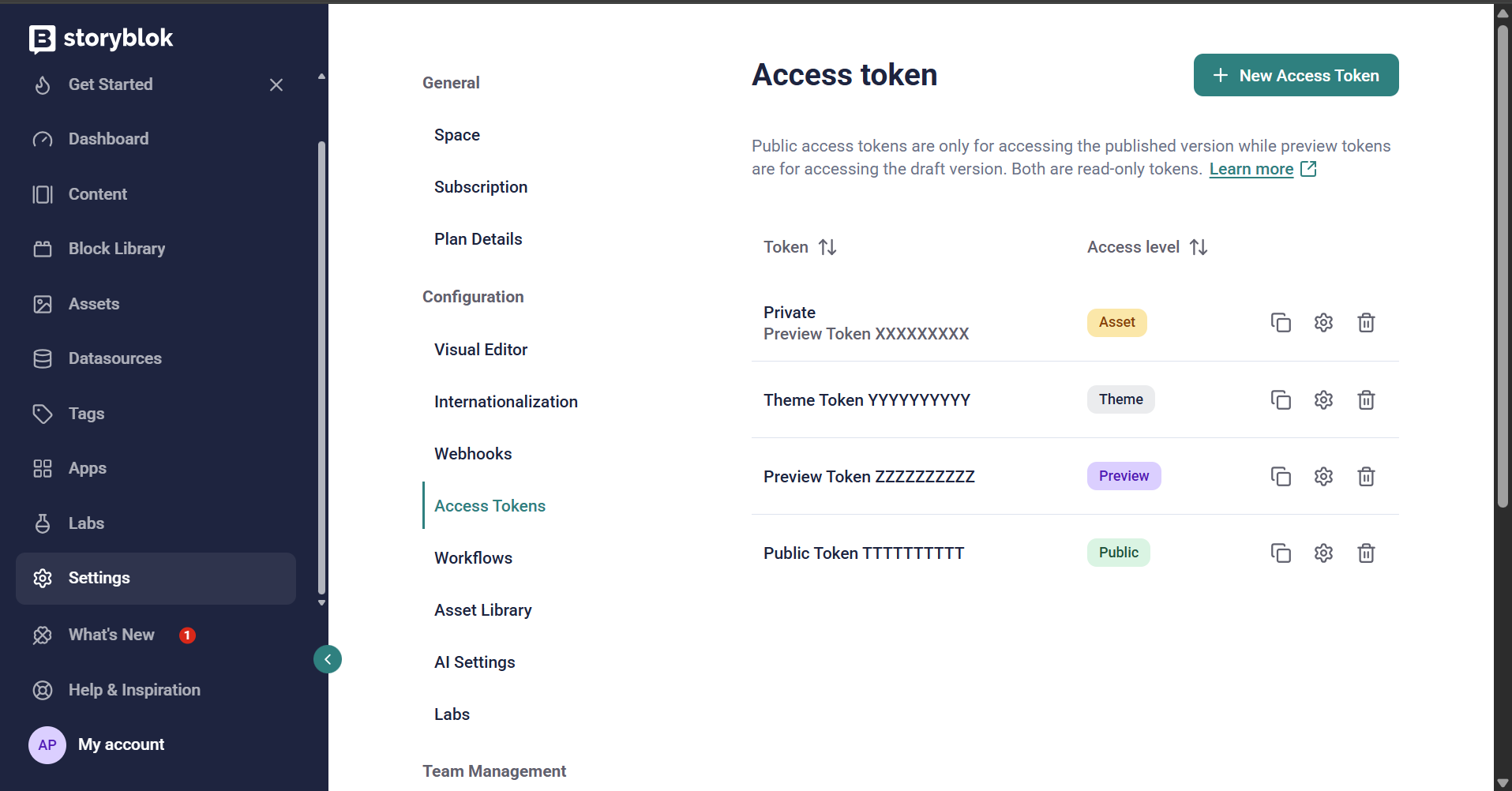The height and width of the screenshot is (791, 1512).
Task: Open Labs in the settings menu
Action: [452, 714]
